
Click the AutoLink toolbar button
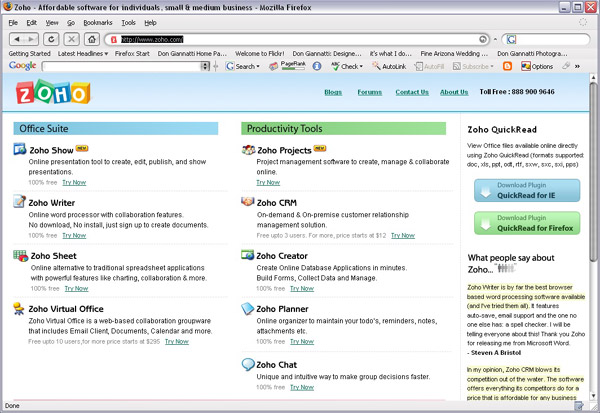[x=389, y=66]
